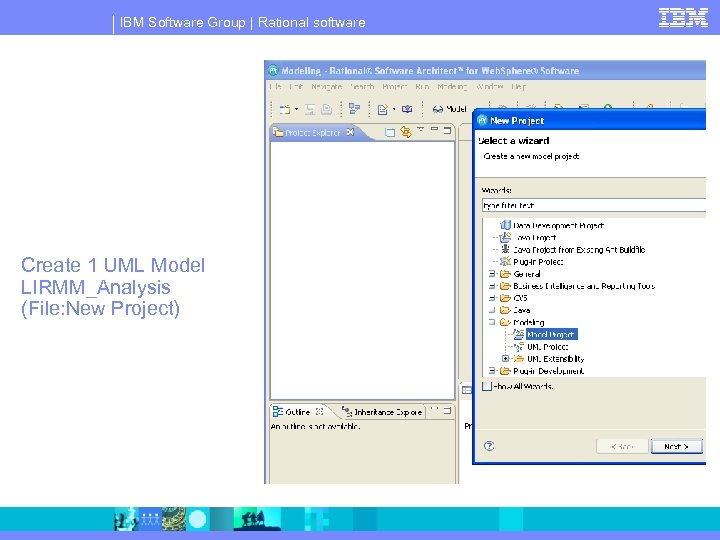Expand the UML Extensibility folder
Viewport: 720px width, 540px height.
coord(506,359)
